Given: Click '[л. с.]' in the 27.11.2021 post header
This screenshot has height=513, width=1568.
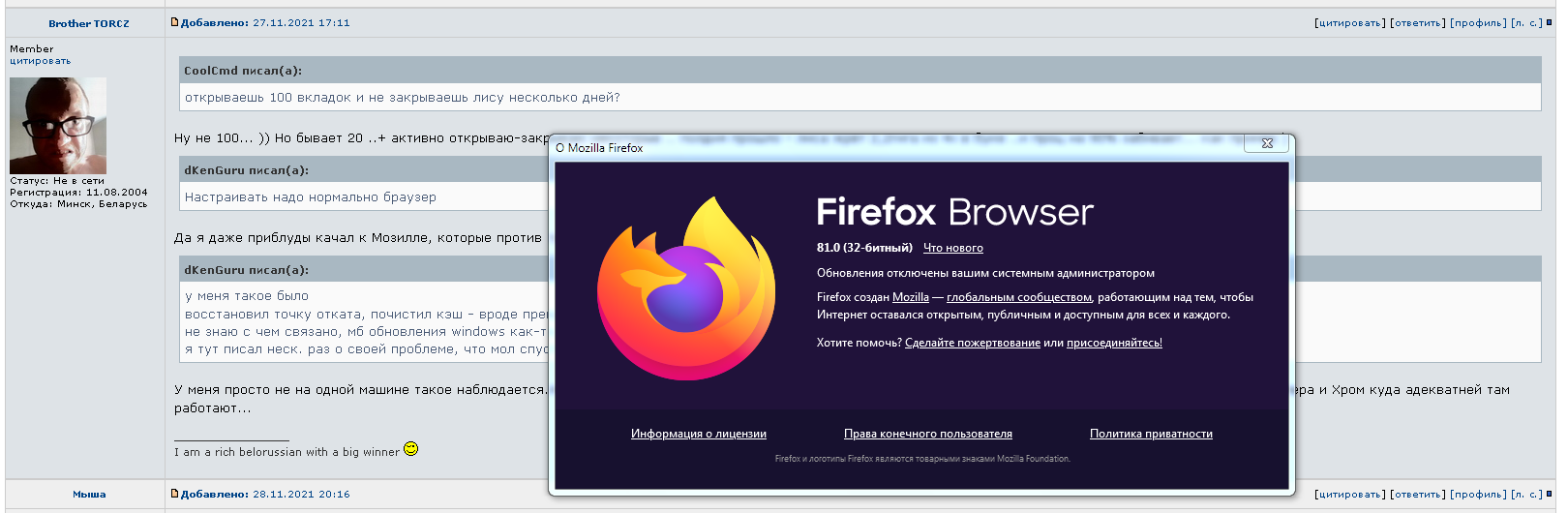Looking at the screenshot, I should pos(1527,22).
